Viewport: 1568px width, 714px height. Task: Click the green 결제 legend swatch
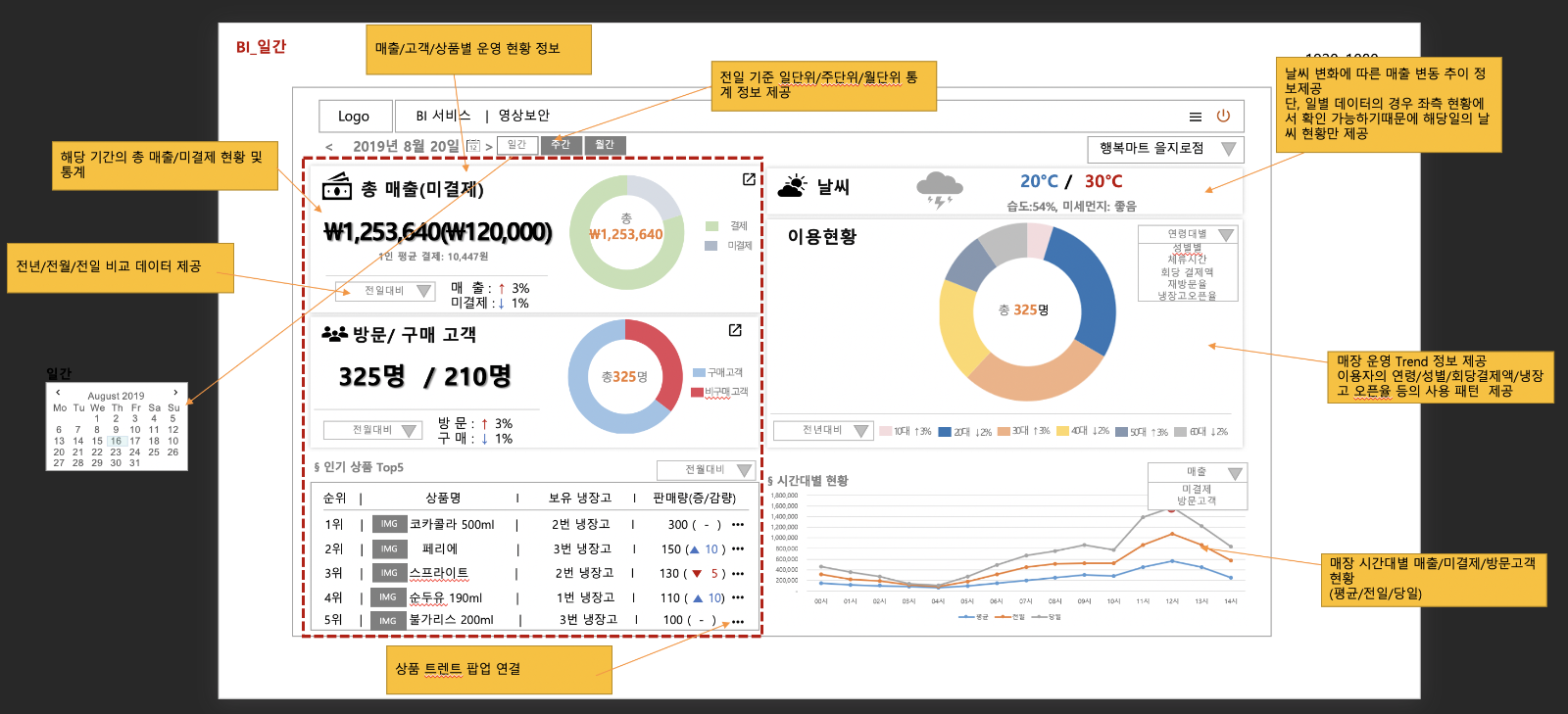(x=711, y=226)
